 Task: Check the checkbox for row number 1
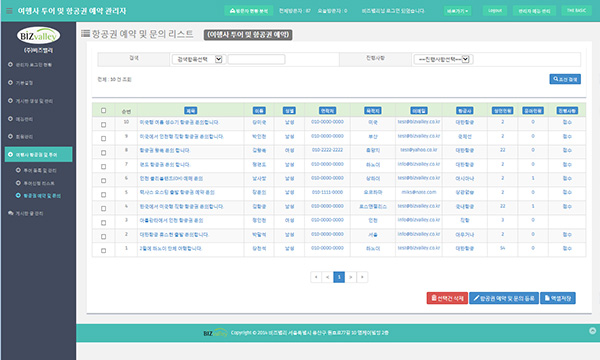(x=103, y=251)
